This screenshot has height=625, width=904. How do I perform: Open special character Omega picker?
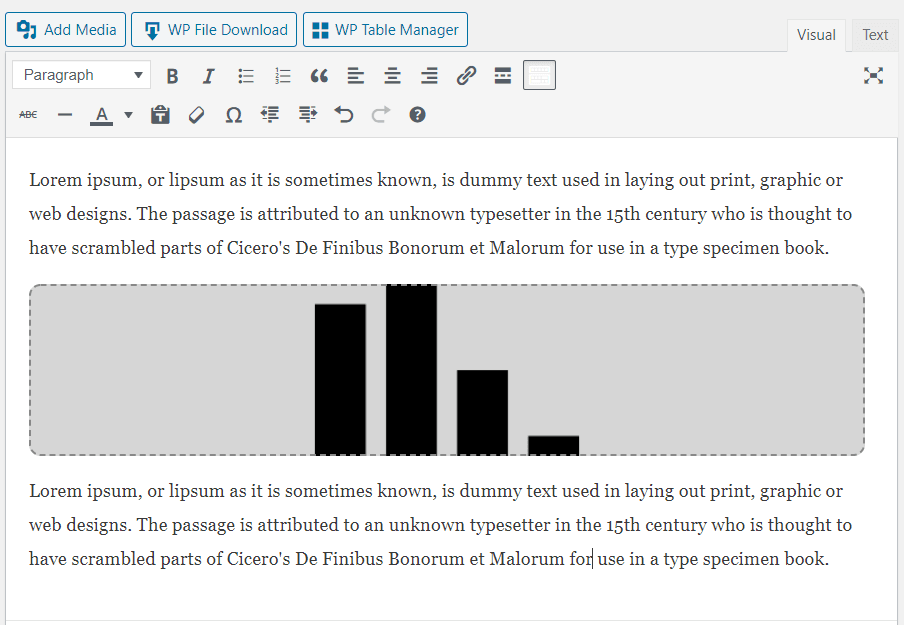(233, 115)
